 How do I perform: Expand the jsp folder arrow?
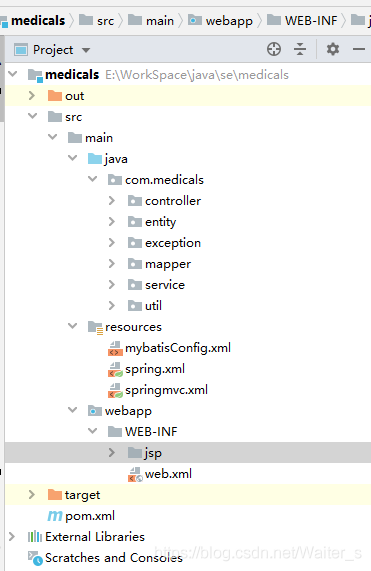pyautogui.click(x=112, y=453)
